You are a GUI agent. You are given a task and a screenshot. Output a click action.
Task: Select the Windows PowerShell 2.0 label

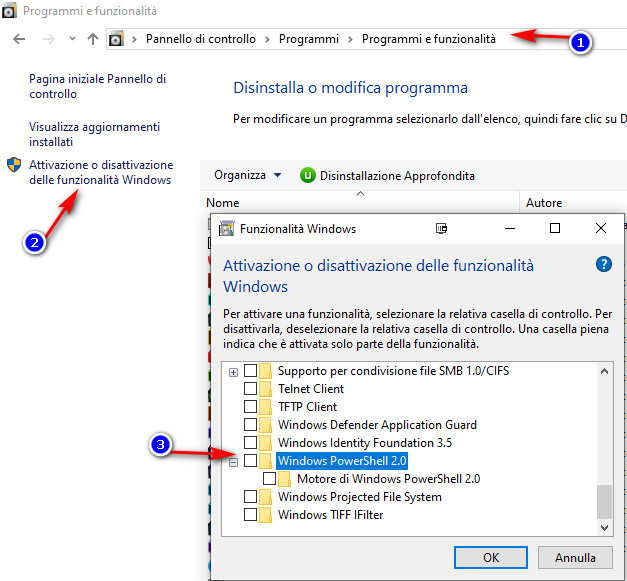(342, 461)
